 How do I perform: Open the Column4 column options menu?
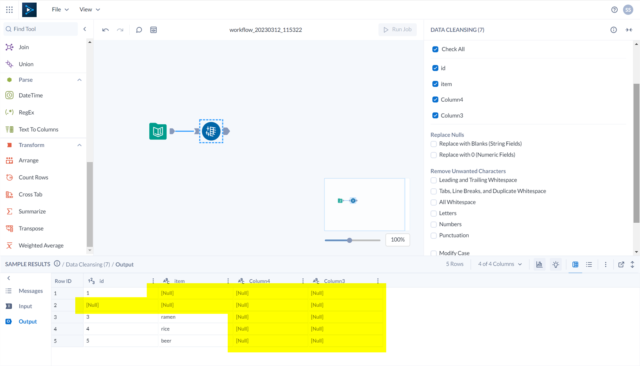click(x=302, y=281)
